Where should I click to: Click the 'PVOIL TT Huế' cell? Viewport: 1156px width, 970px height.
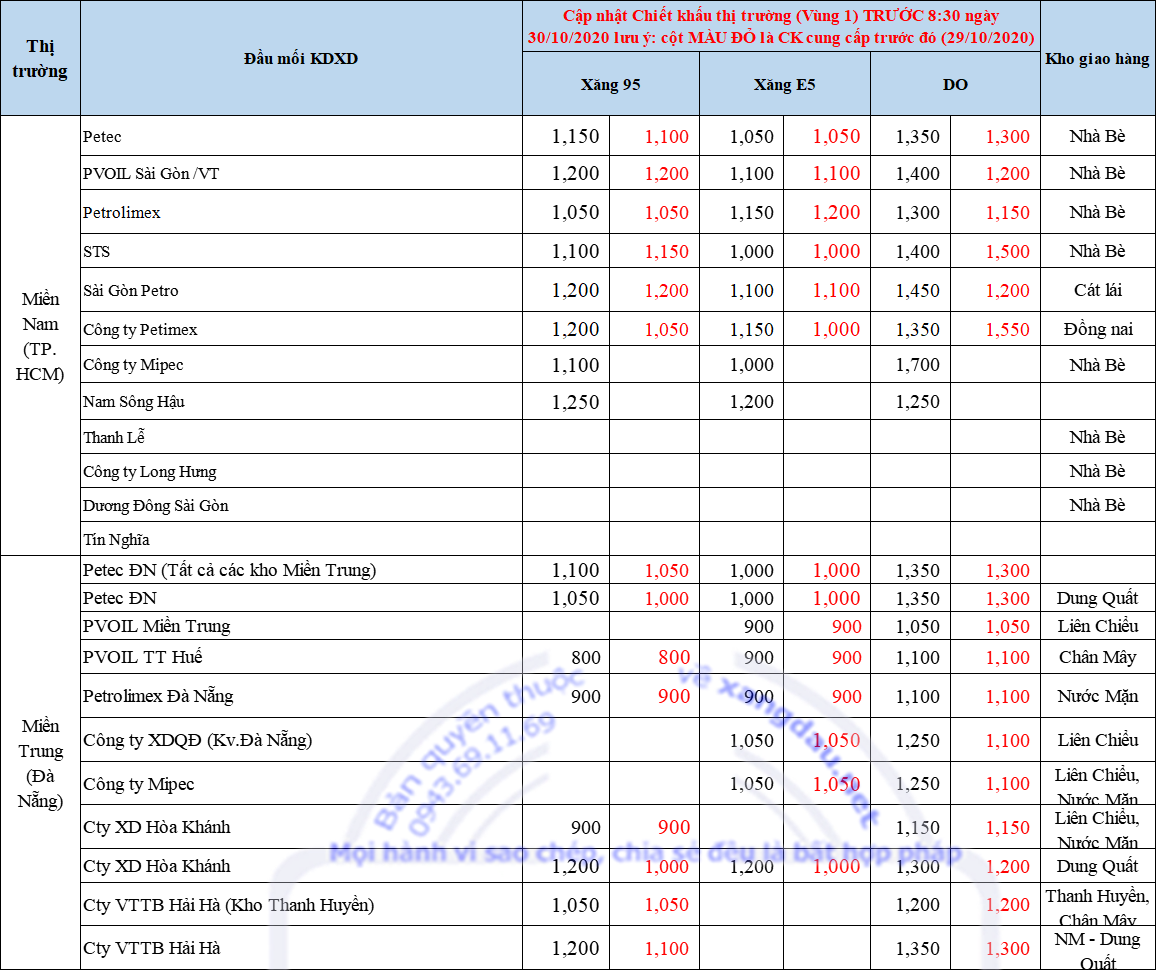click(x=301, y=656)
